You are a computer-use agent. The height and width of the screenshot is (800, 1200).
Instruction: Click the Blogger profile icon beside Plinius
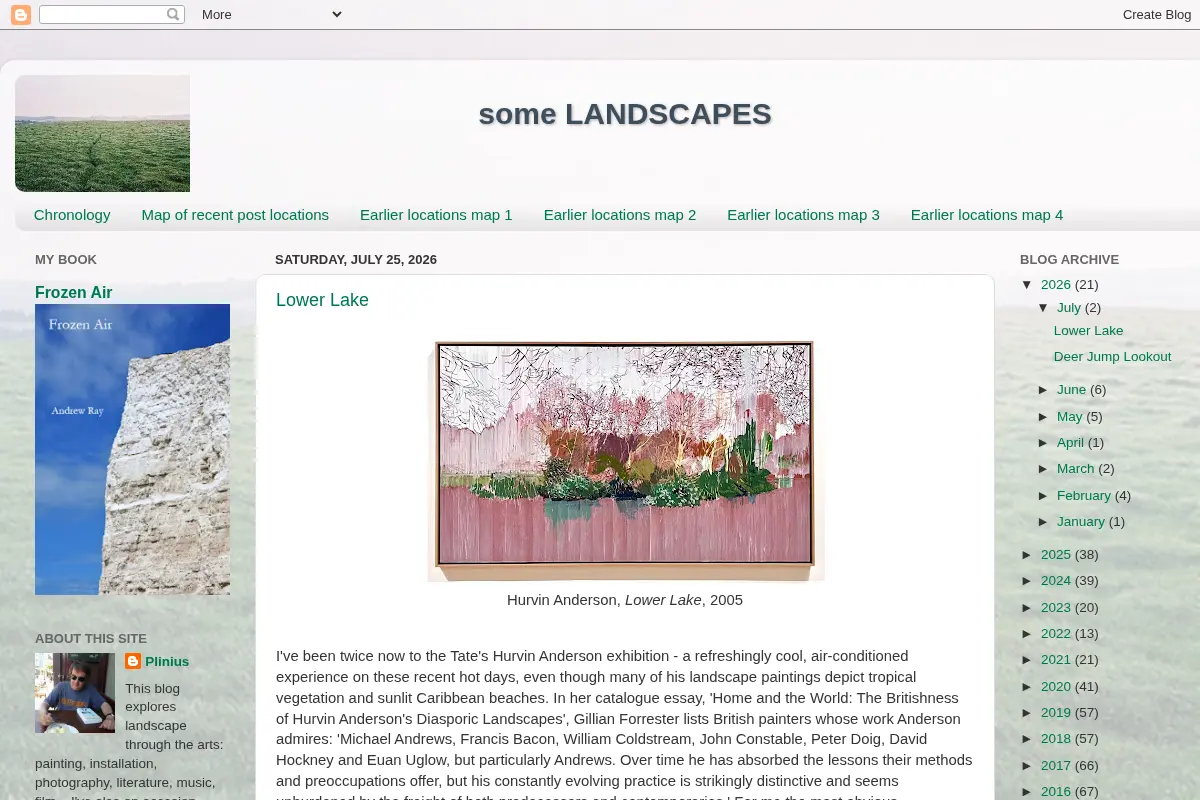coord(133,661)
